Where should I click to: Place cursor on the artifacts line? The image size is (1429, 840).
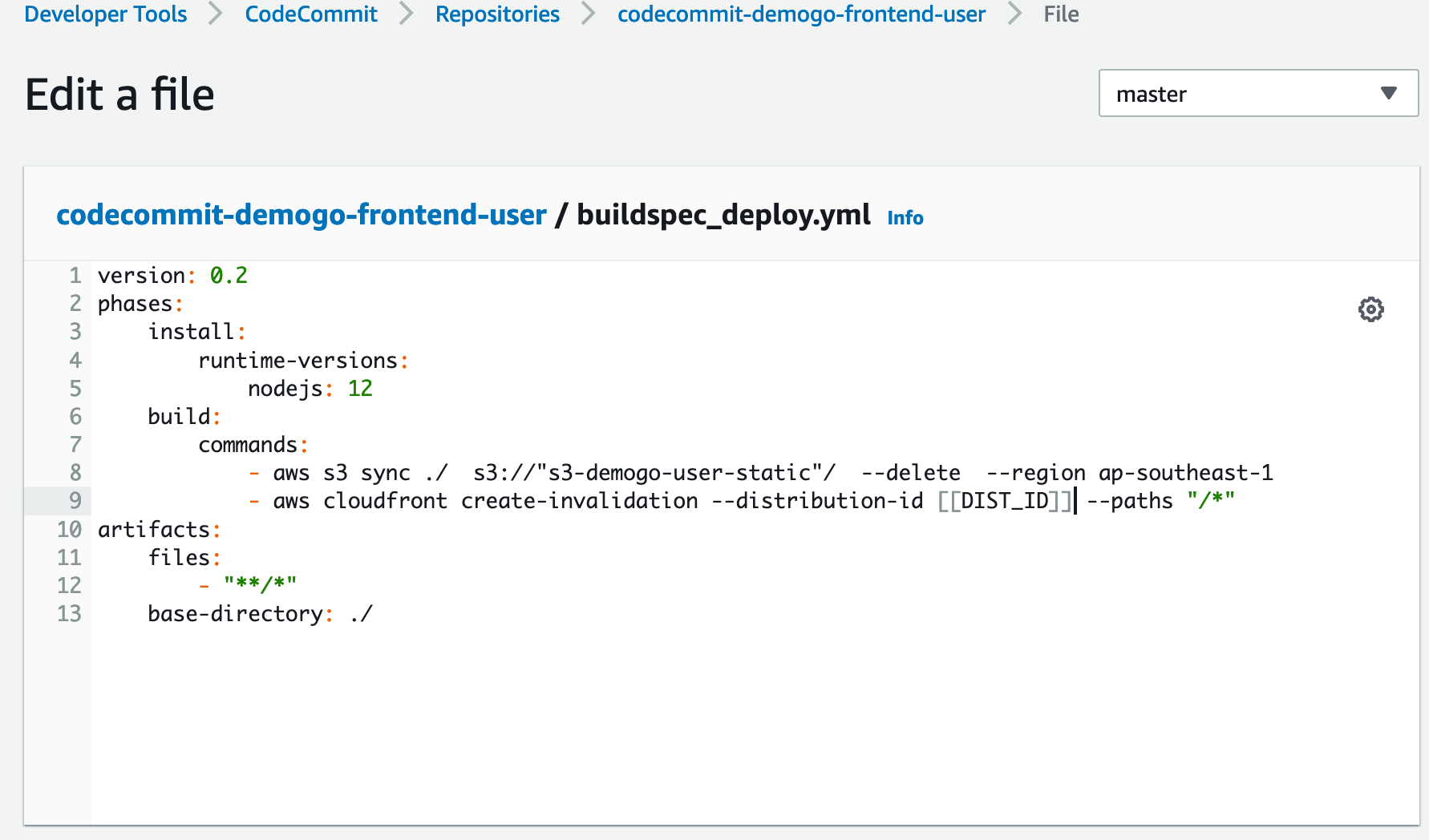(159, 530)
